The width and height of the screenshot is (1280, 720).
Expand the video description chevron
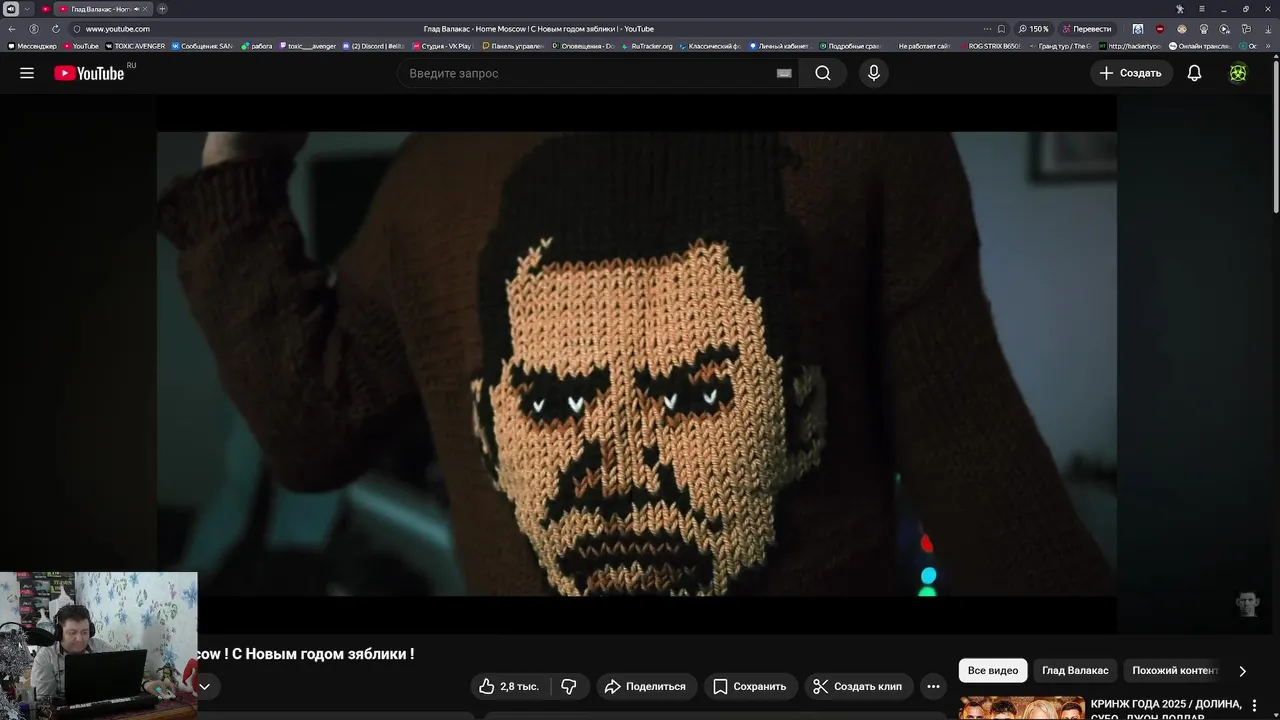204,686
